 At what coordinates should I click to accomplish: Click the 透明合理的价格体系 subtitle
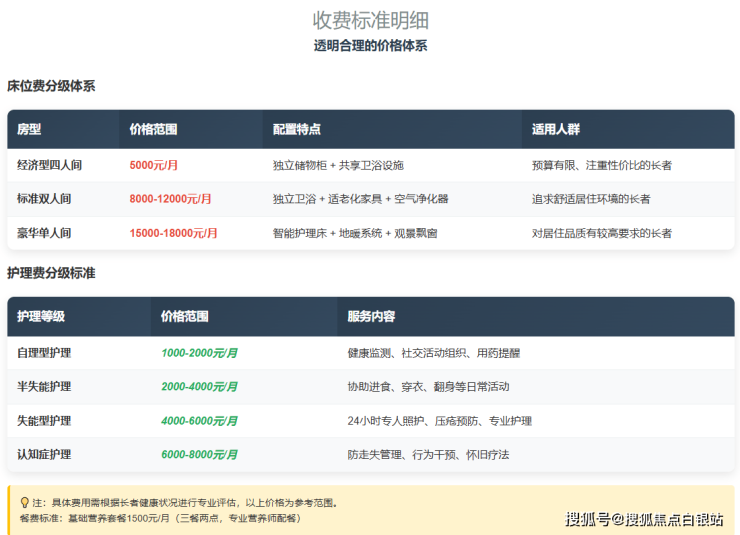coord(370,46)
